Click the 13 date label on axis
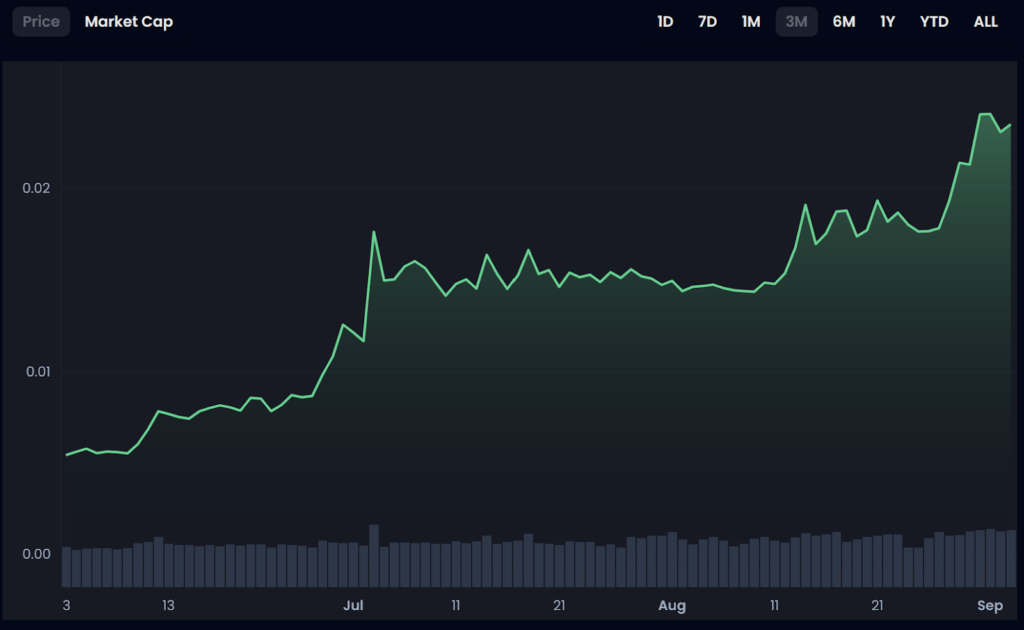 coord(168,605)
